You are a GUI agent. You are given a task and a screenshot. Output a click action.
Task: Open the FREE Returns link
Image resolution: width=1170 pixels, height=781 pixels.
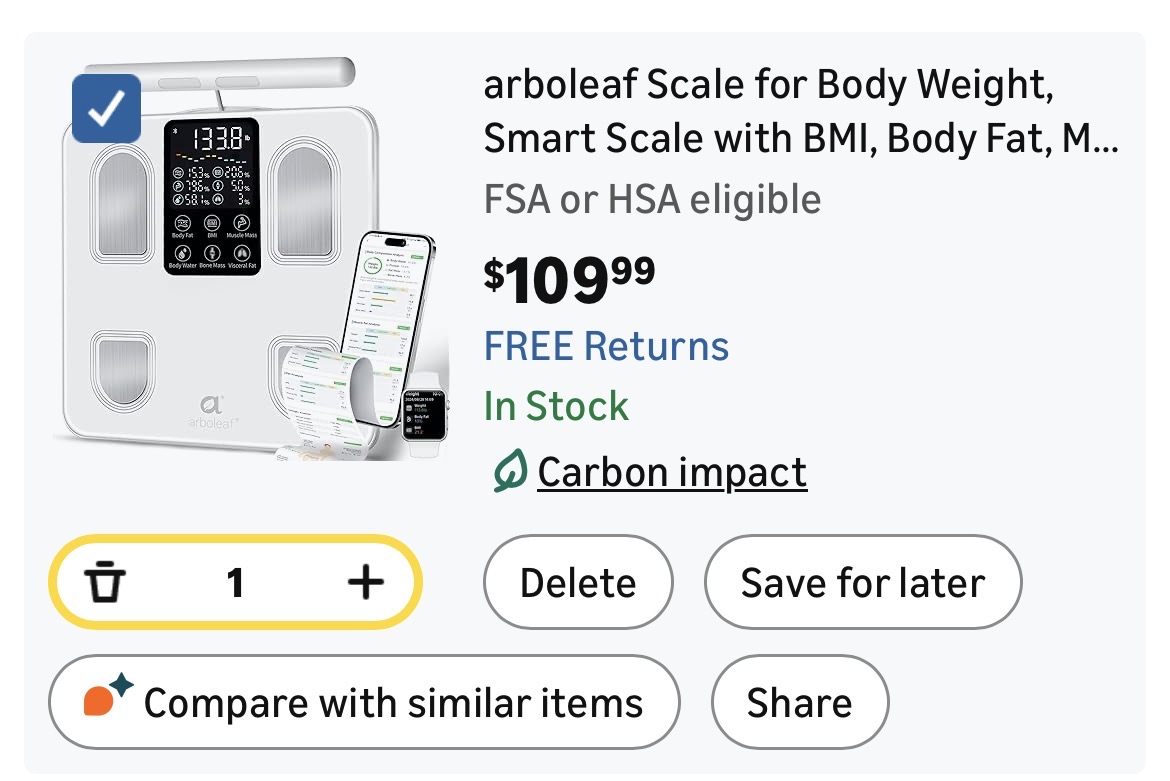(606, 346)
